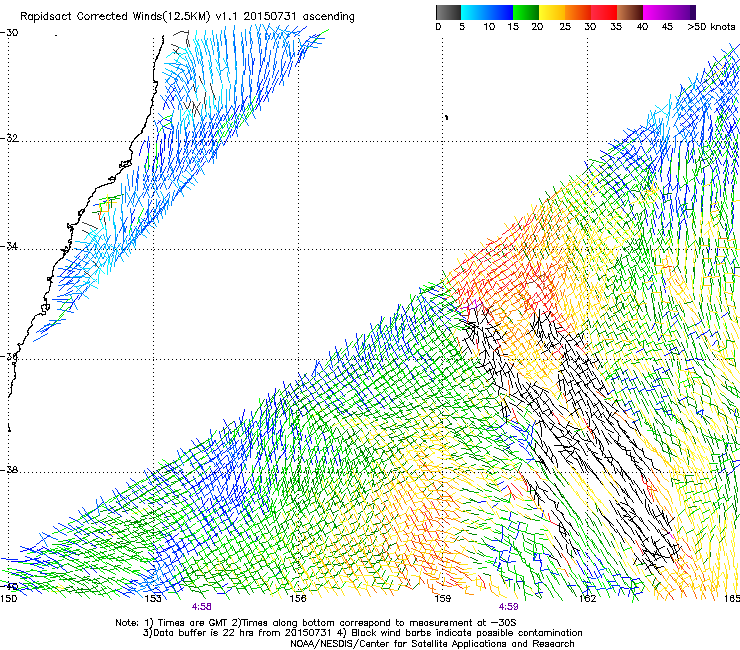Screen dimensions: 740x650
Task: Click the green 15–20 knots legend segment
Action: tap(526, 12)
